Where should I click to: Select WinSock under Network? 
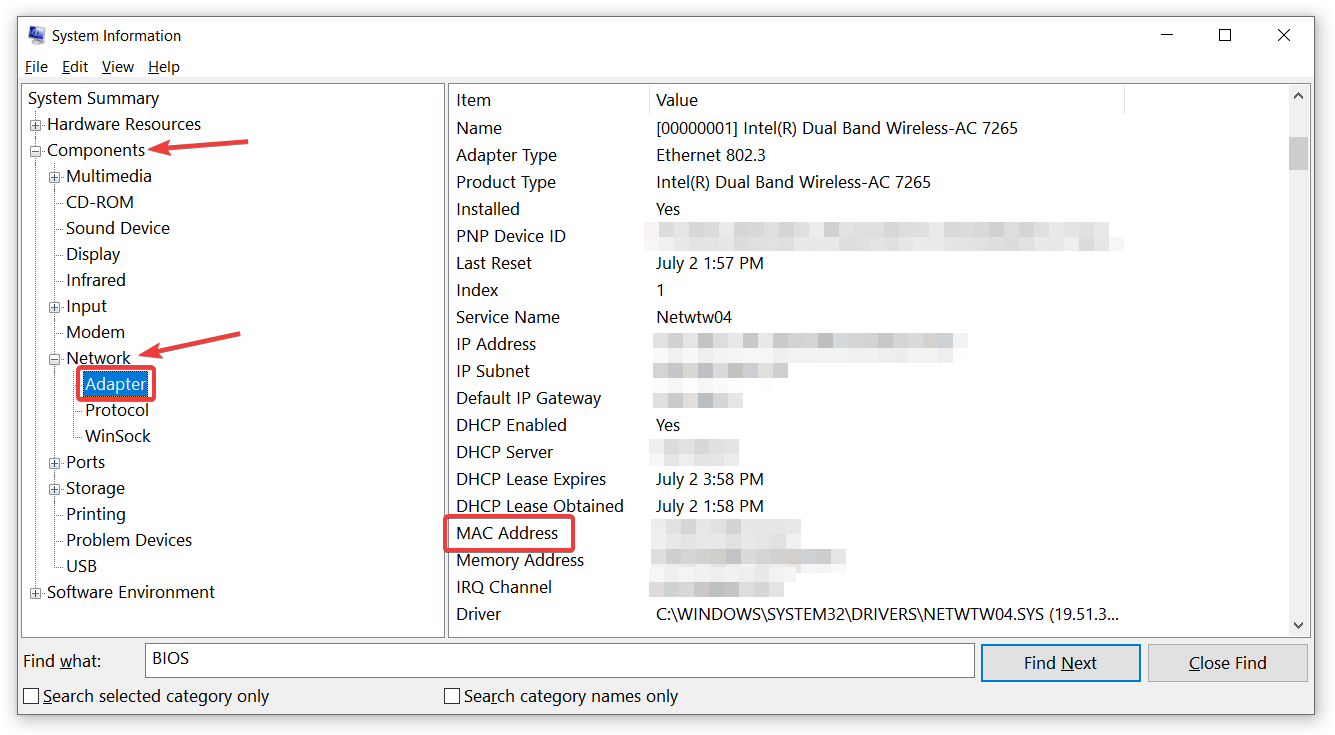[x=118, y=436]
